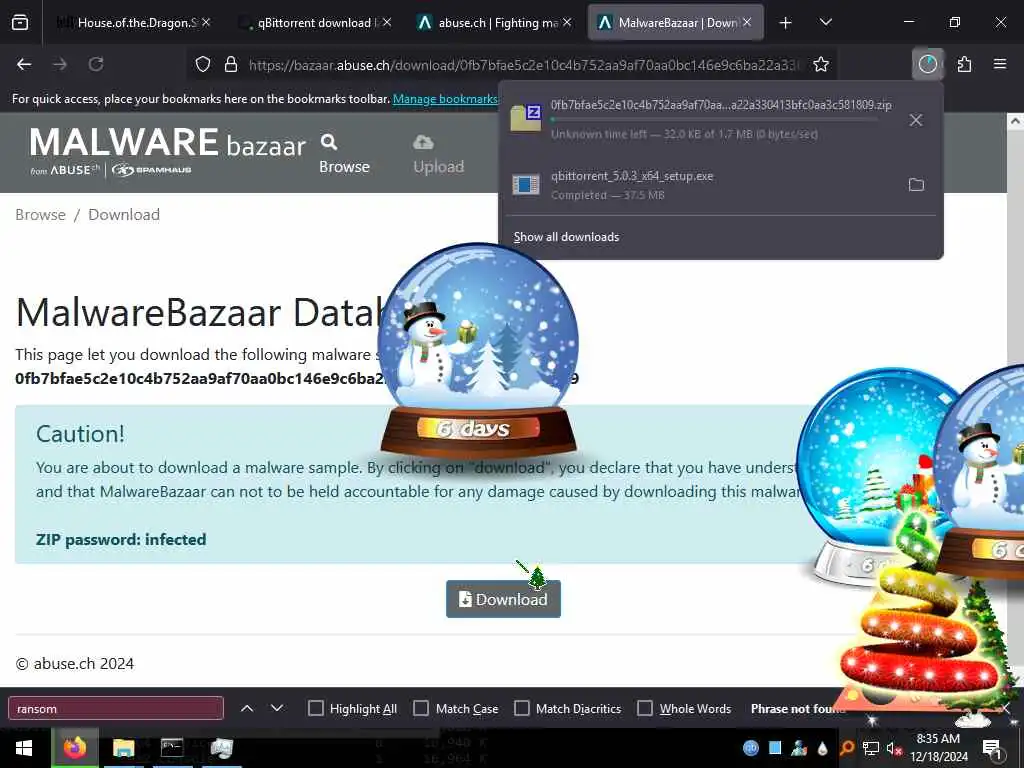The height and width of the screenshot is (768, 1024).
Task: Click Show all downloads
Action: pos(566,237)
